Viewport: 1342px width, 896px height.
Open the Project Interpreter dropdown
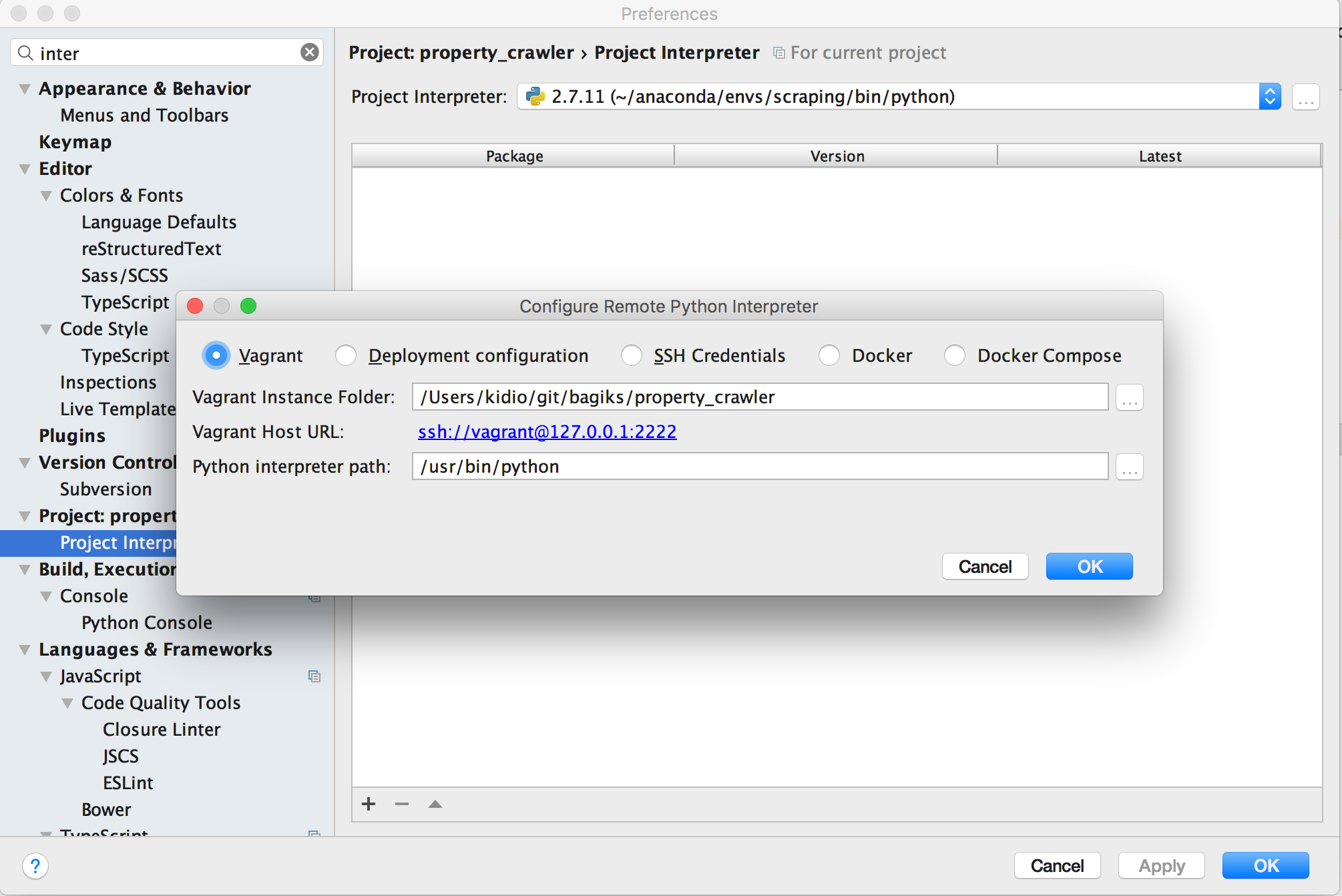click(x=1269, y=97)
